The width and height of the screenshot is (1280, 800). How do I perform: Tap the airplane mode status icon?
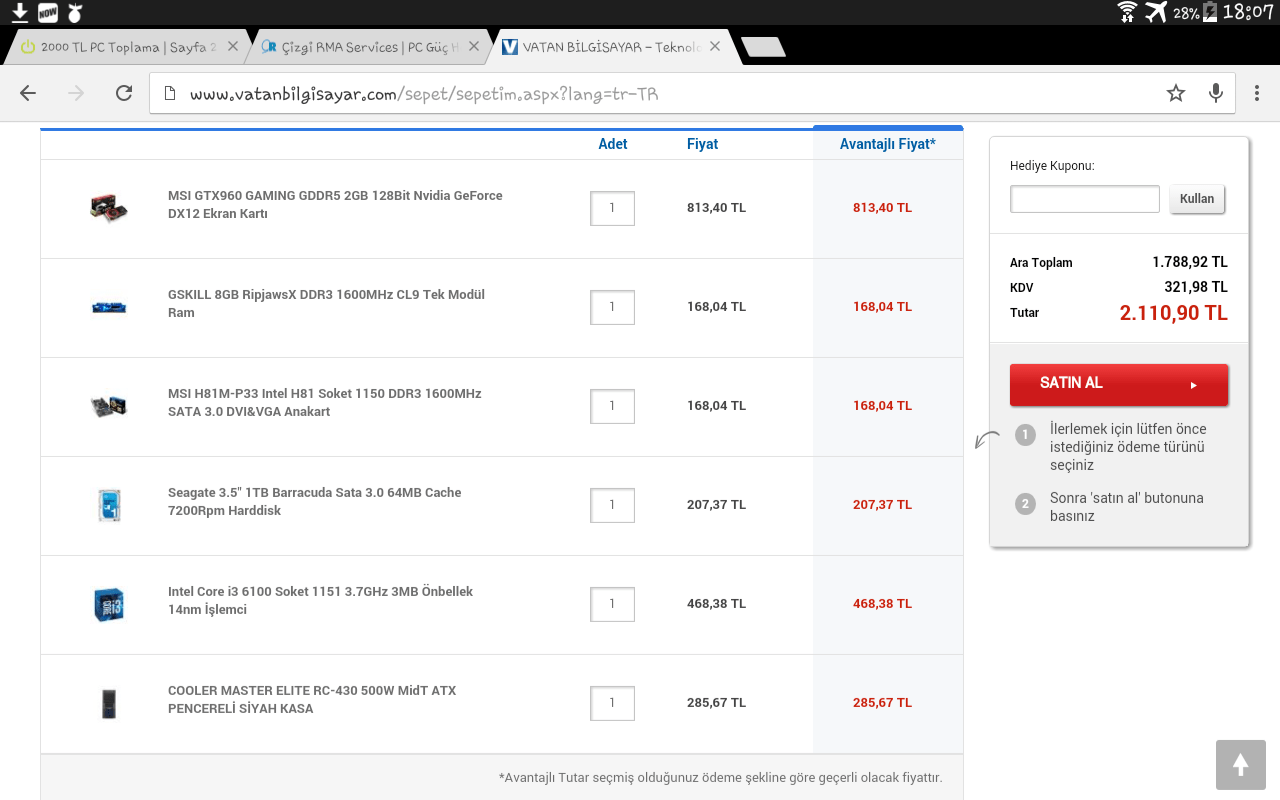(1156, 12)
